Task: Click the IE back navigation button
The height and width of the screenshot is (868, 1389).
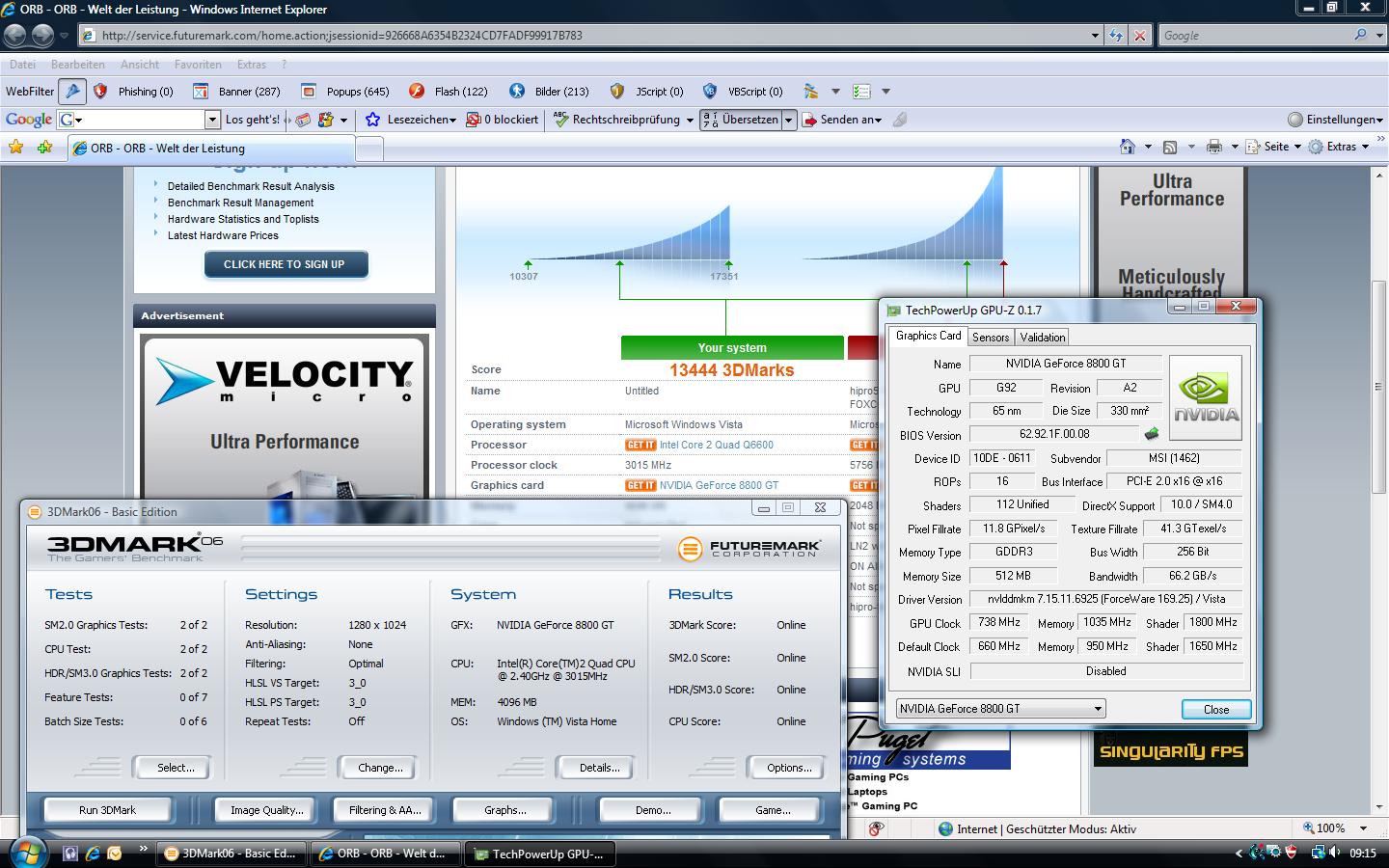Action: (x=15, y=36)
